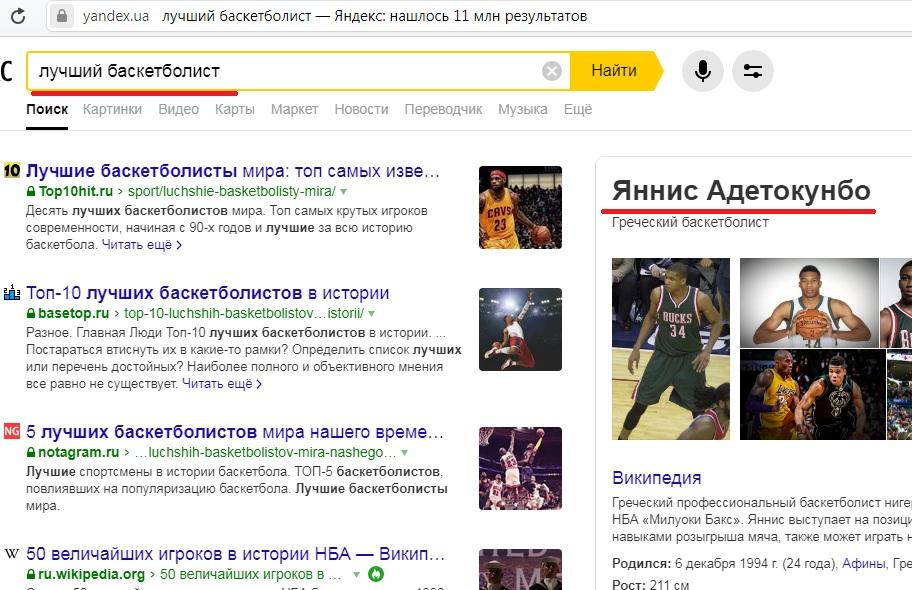The width and height of the screenshot is (912, 590).
Task: Open the Ещё menu in search tabs
Action: pyautogui.click(x=577, y=109)
